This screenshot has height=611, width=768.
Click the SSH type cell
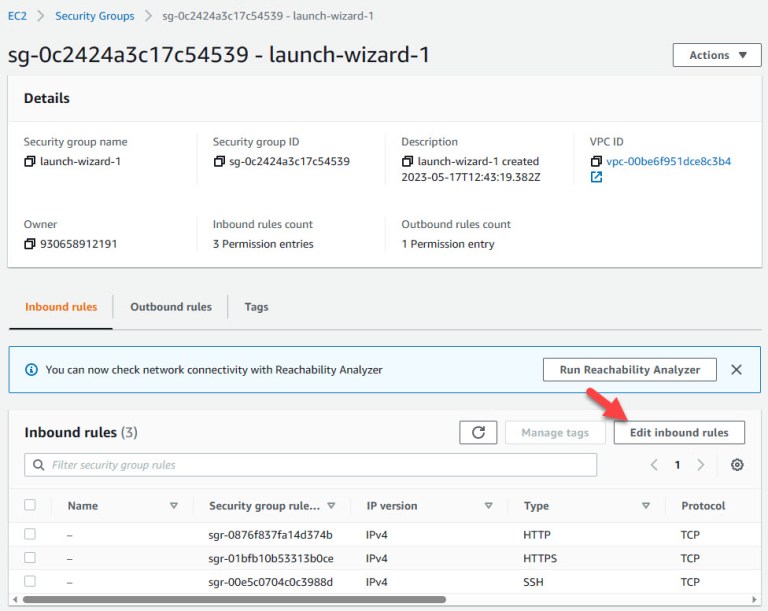[x=533, y=582]
